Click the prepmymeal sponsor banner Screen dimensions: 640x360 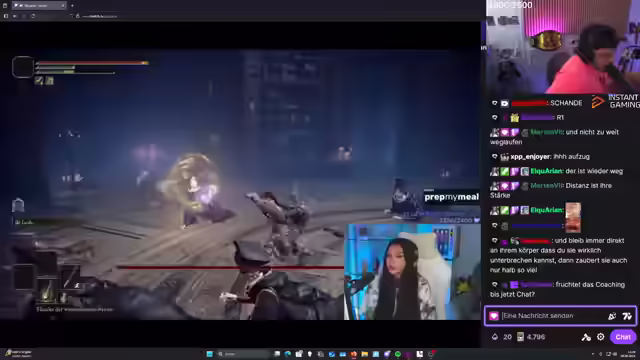click(451, 197)
